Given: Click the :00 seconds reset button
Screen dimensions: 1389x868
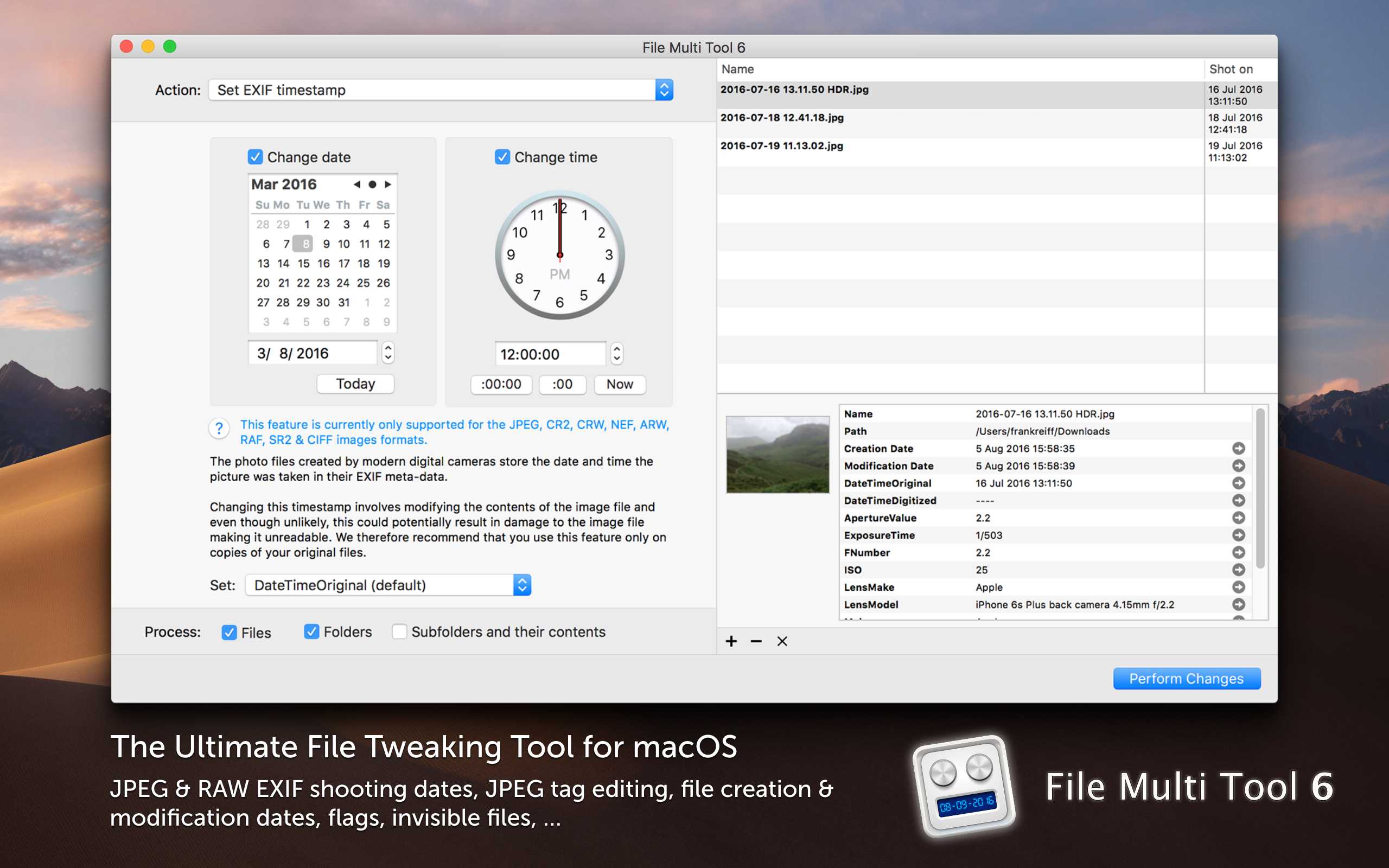Looking at the screenshot, I should pos(563,384).
